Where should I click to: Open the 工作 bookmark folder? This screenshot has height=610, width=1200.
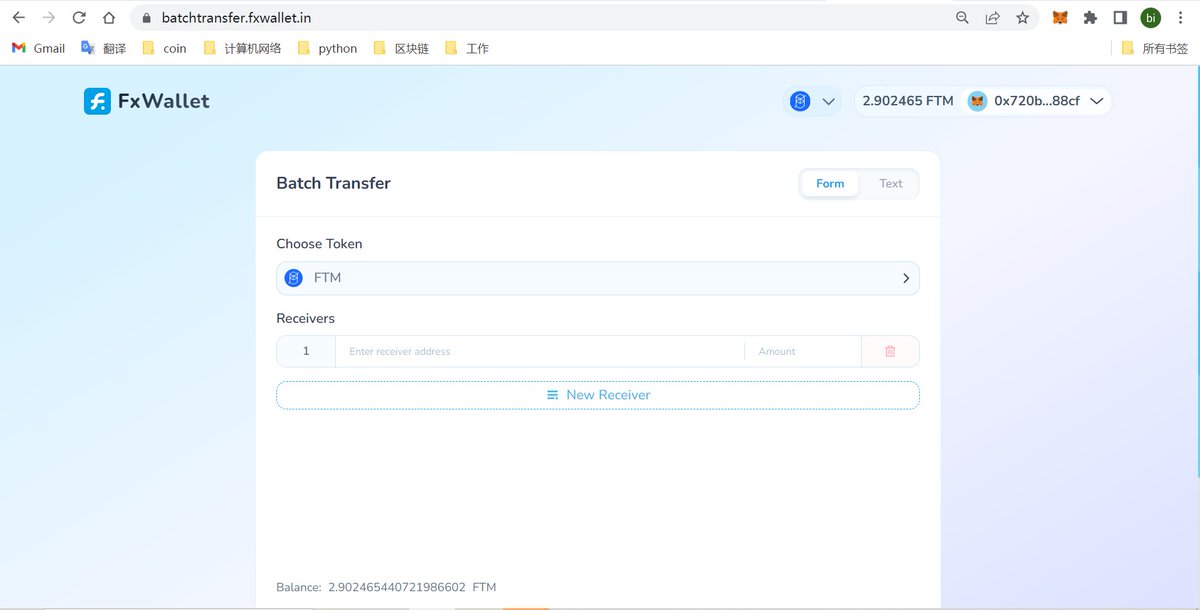(x=466, y=48)
